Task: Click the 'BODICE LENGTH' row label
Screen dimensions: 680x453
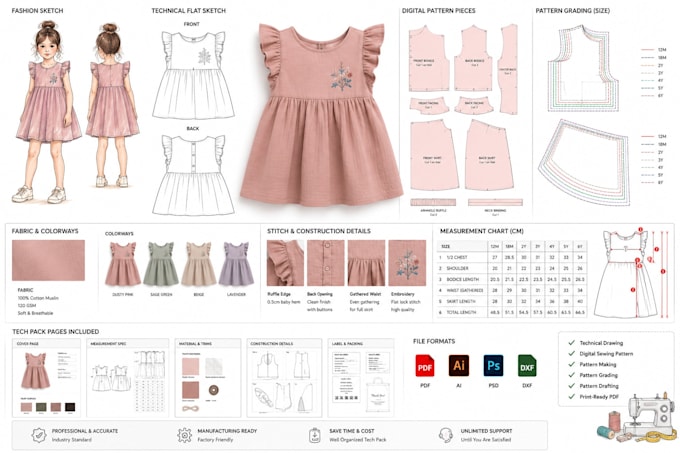Action: coord(462,280)
